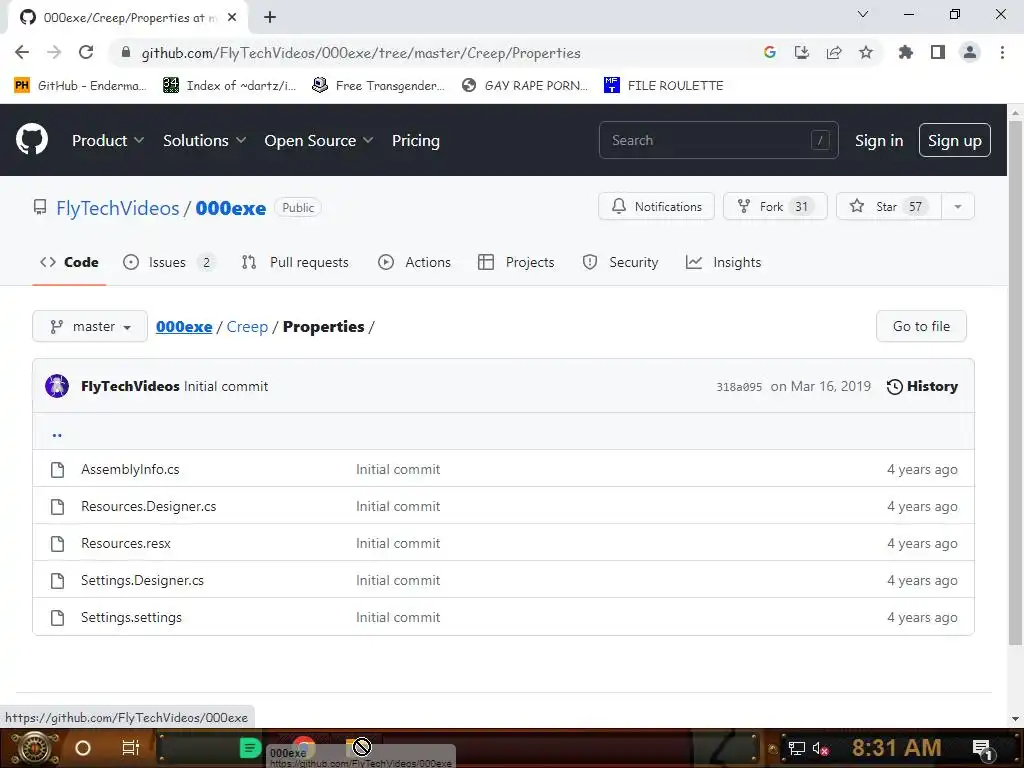Image resolution: width=1024 pixels, height=768 pixels.
Task: Close the 000exe GitHub tab
Action: coord(232,17)
